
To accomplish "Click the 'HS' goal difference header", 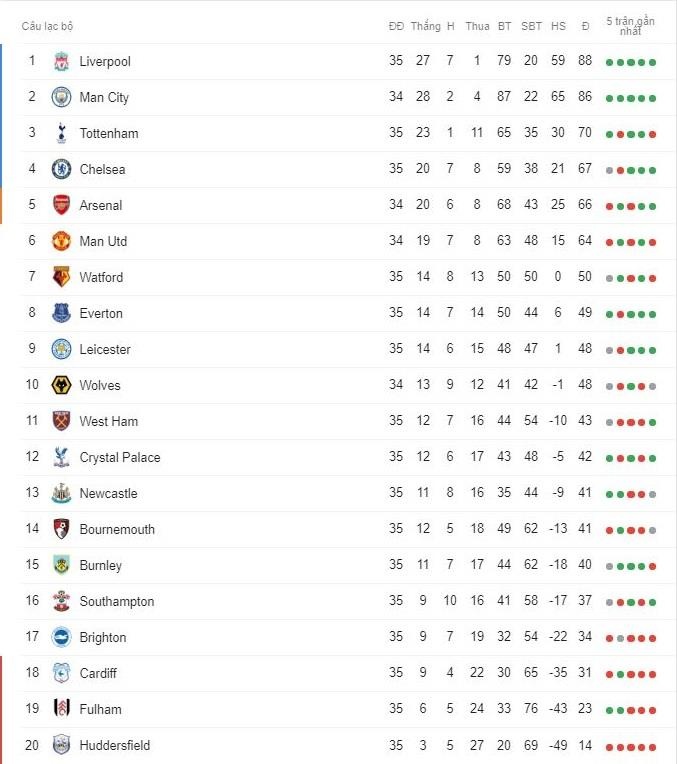I will pyautogui.click(x=558, y=26).
